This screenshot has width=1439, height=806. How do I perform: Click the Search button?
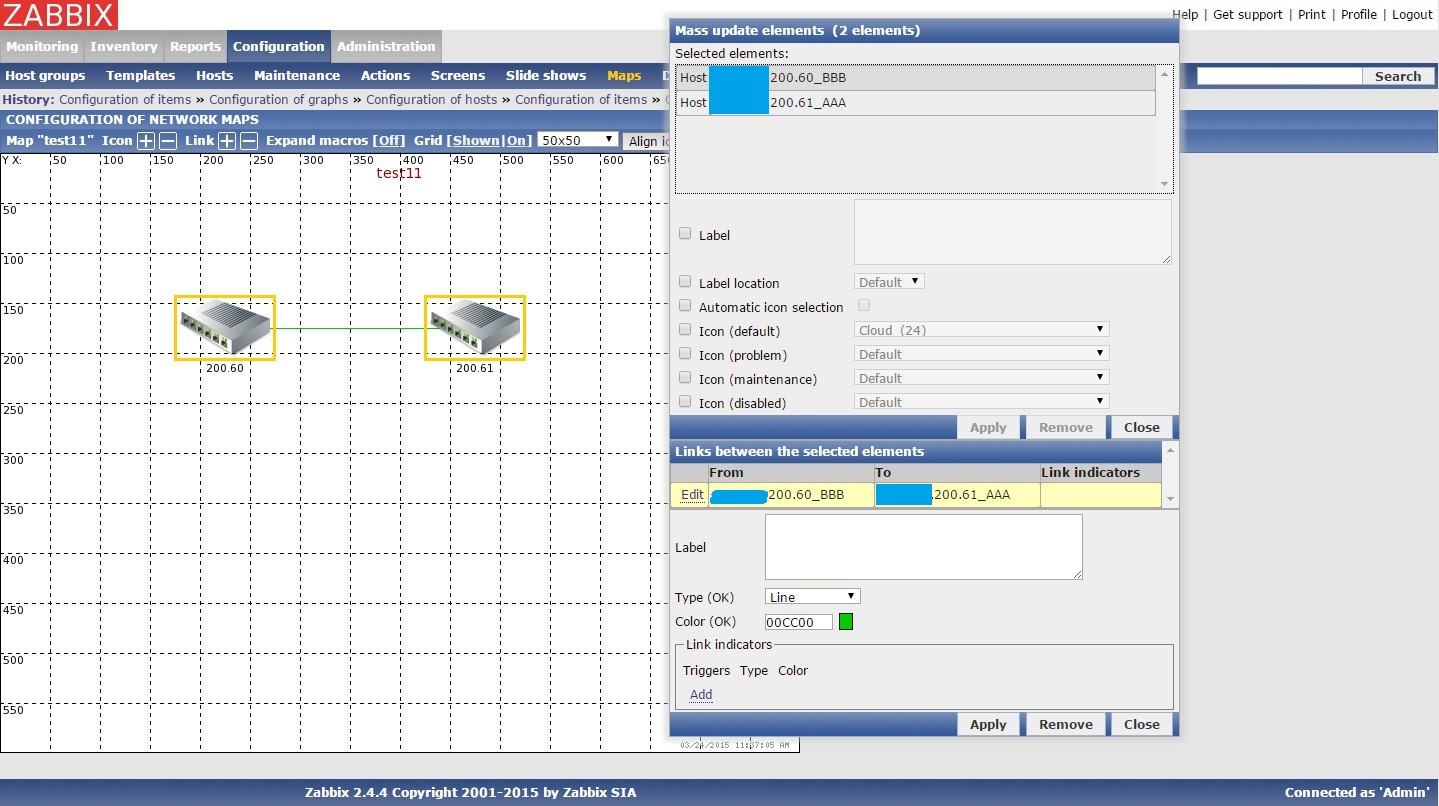point(1397,76)
